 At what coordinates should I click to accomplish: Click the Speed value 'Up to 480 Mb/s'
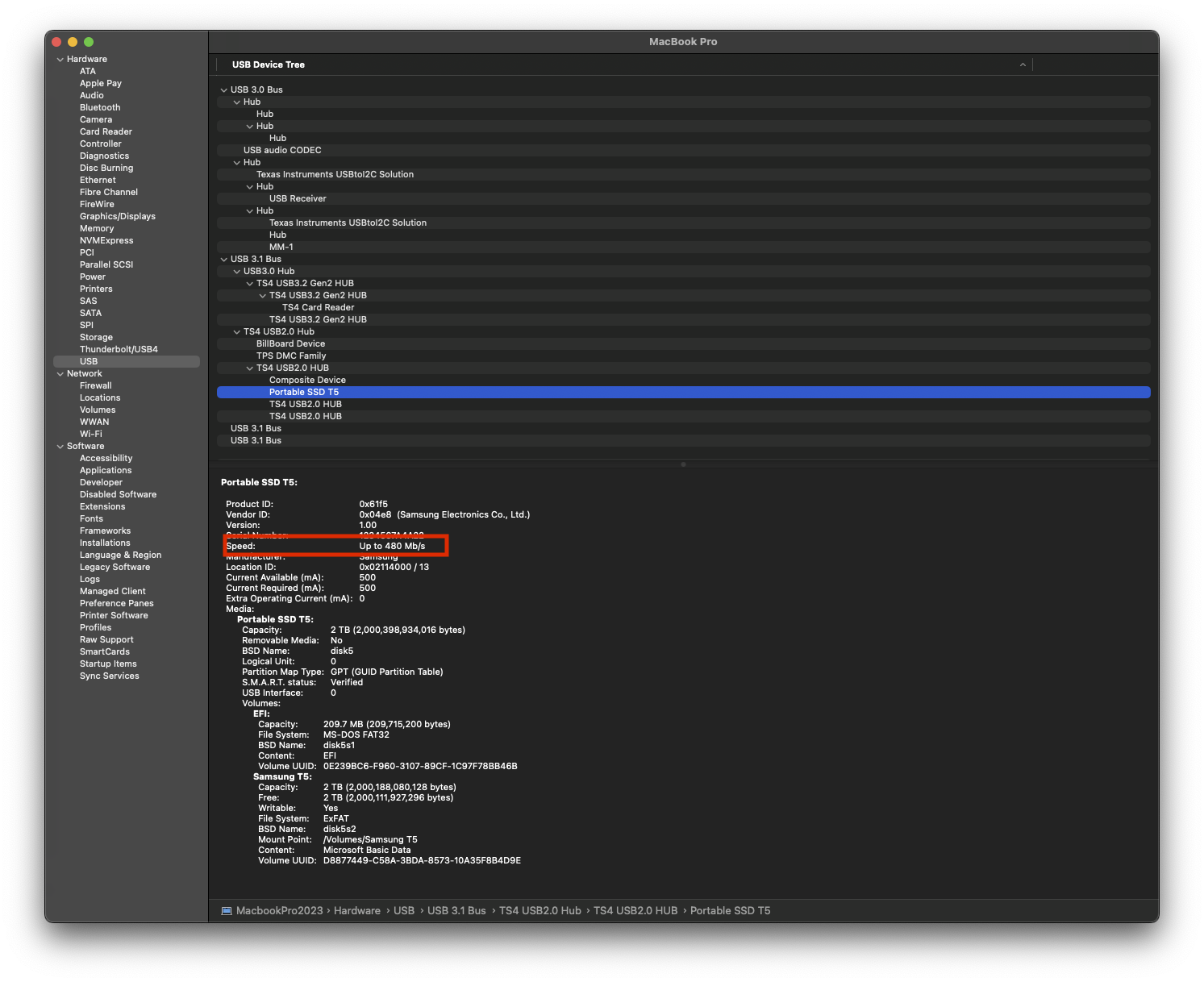pos(392,547)
